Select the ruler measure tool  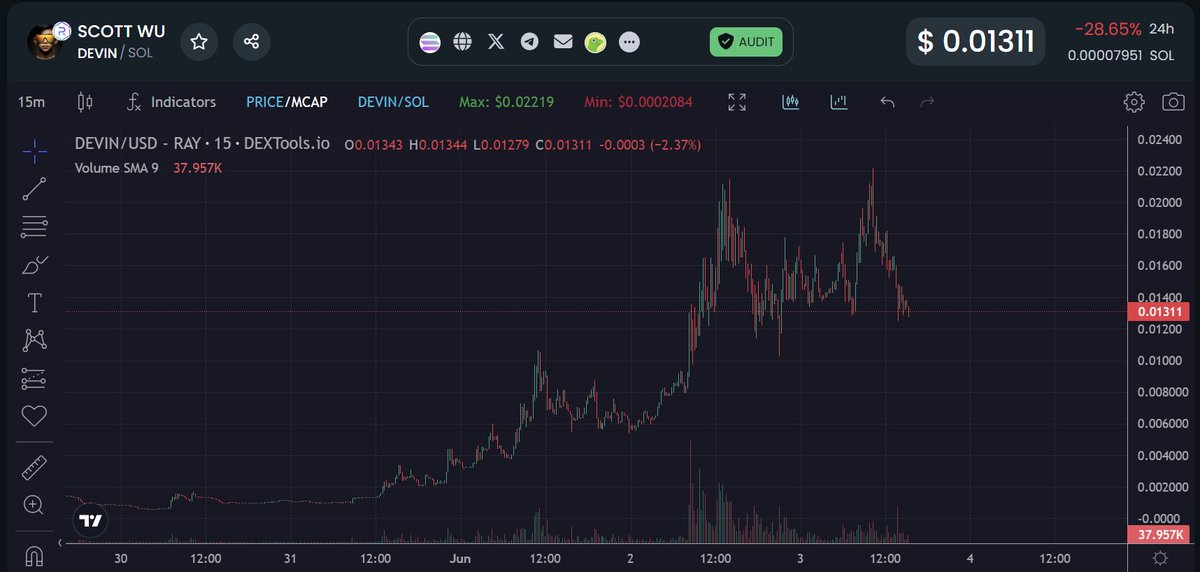tap(34, 468)
